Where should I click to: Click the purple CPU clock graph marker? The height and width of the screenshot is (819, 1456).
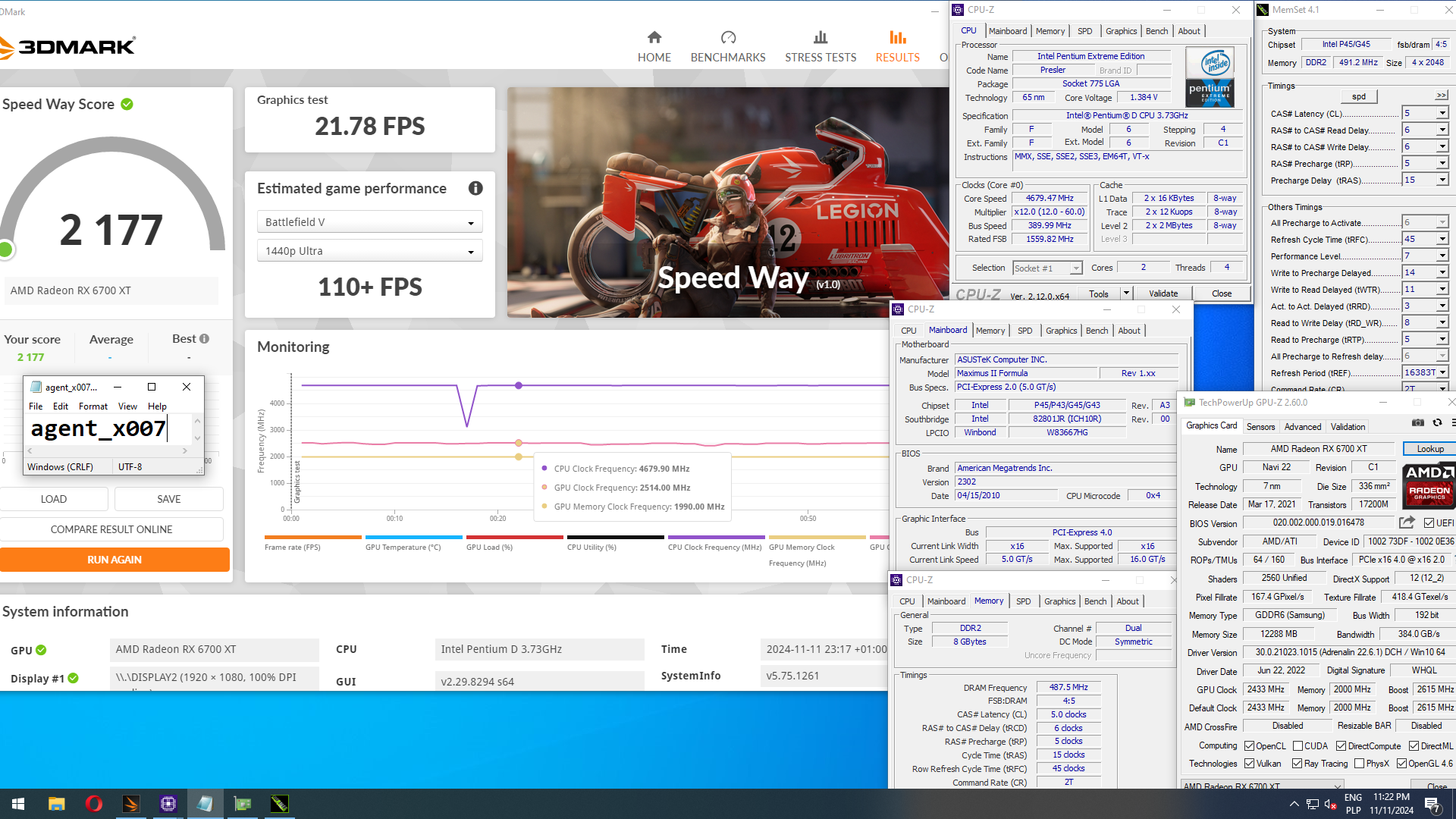(x=519, y=385)
